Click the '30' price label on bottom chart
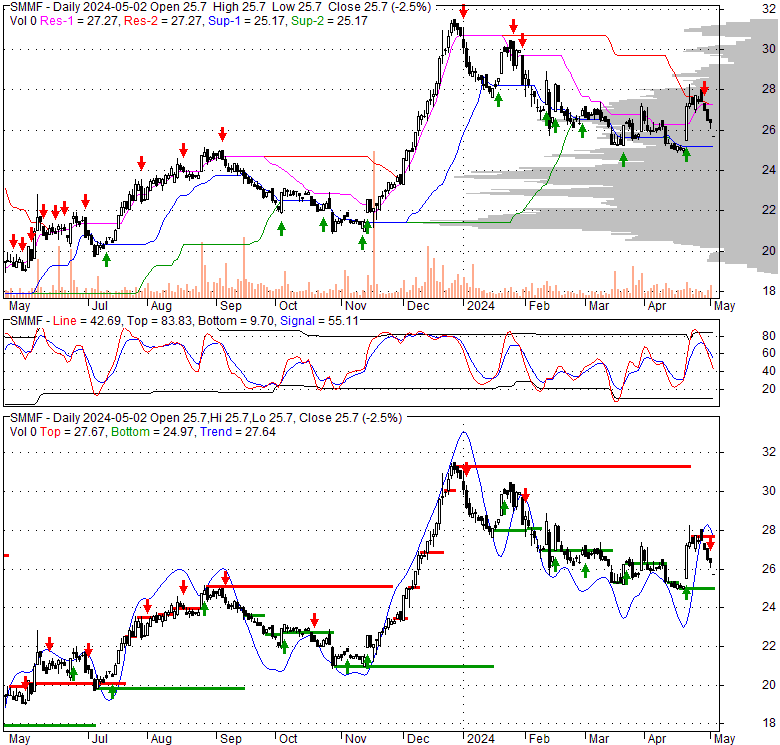Viewport: 780px width, 745px height. (x=769, y=491)
